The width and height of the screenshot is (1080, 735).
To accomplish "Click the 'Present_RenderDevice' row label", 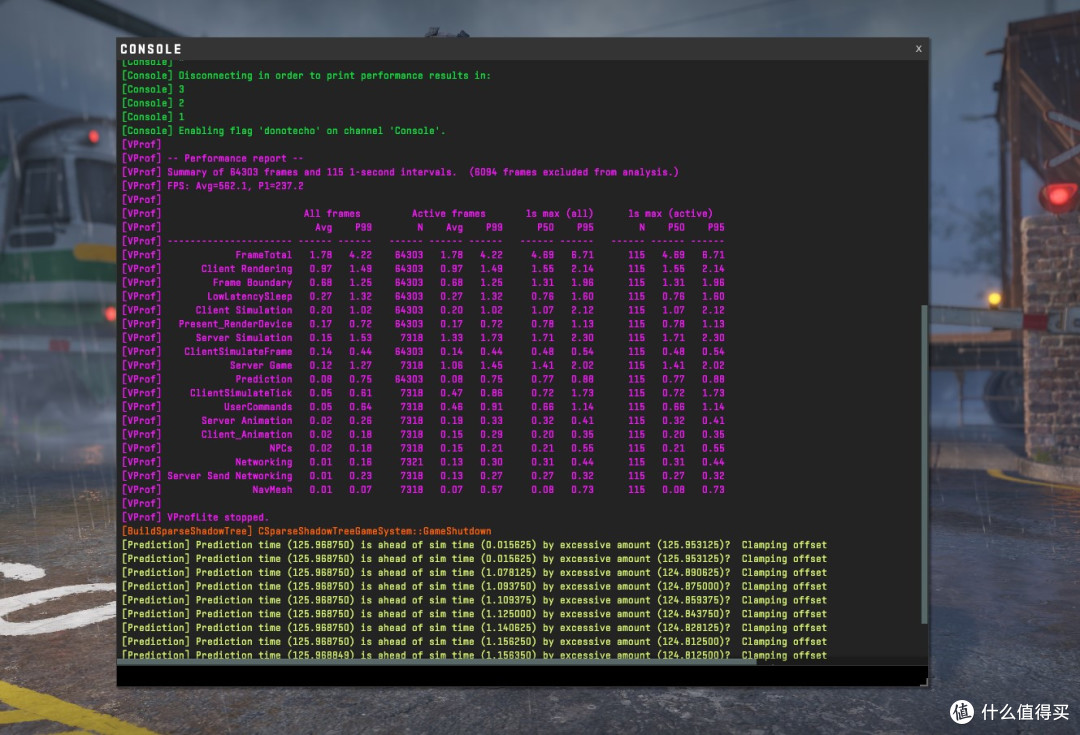I will point(236,324).
